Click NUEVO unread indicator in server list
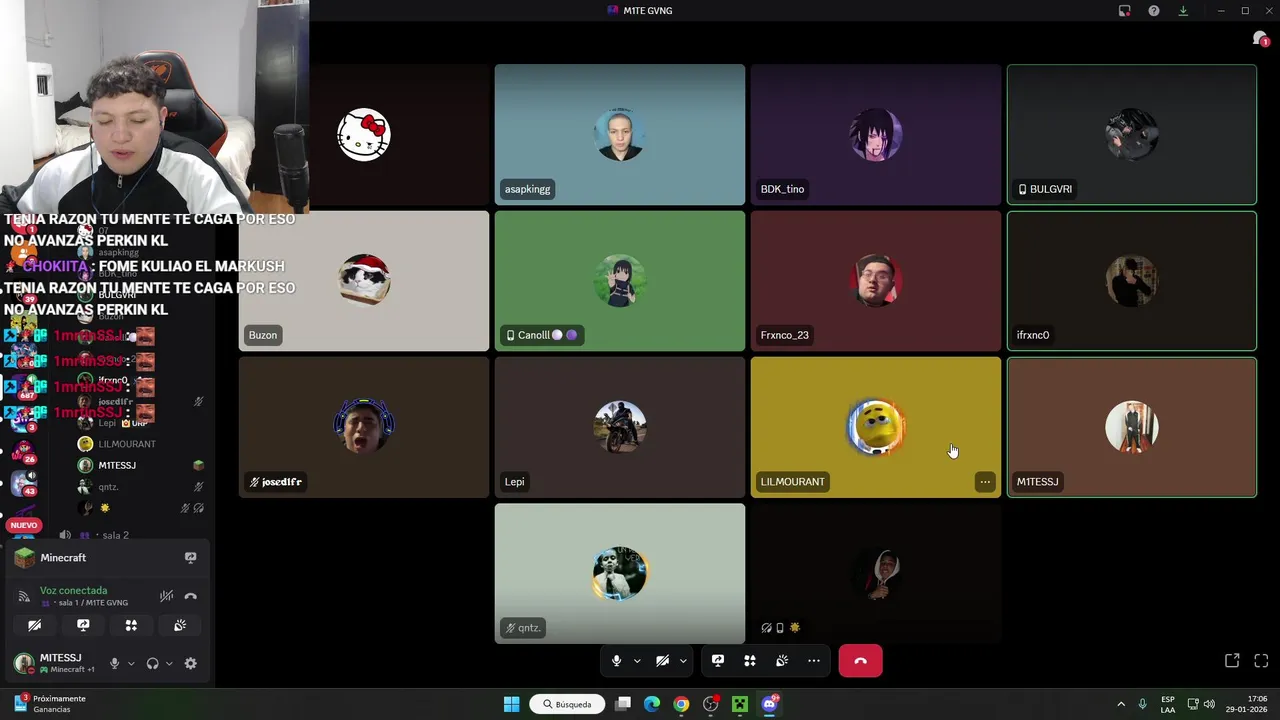Screen dimensions: 1280x720 coord(23,525)
